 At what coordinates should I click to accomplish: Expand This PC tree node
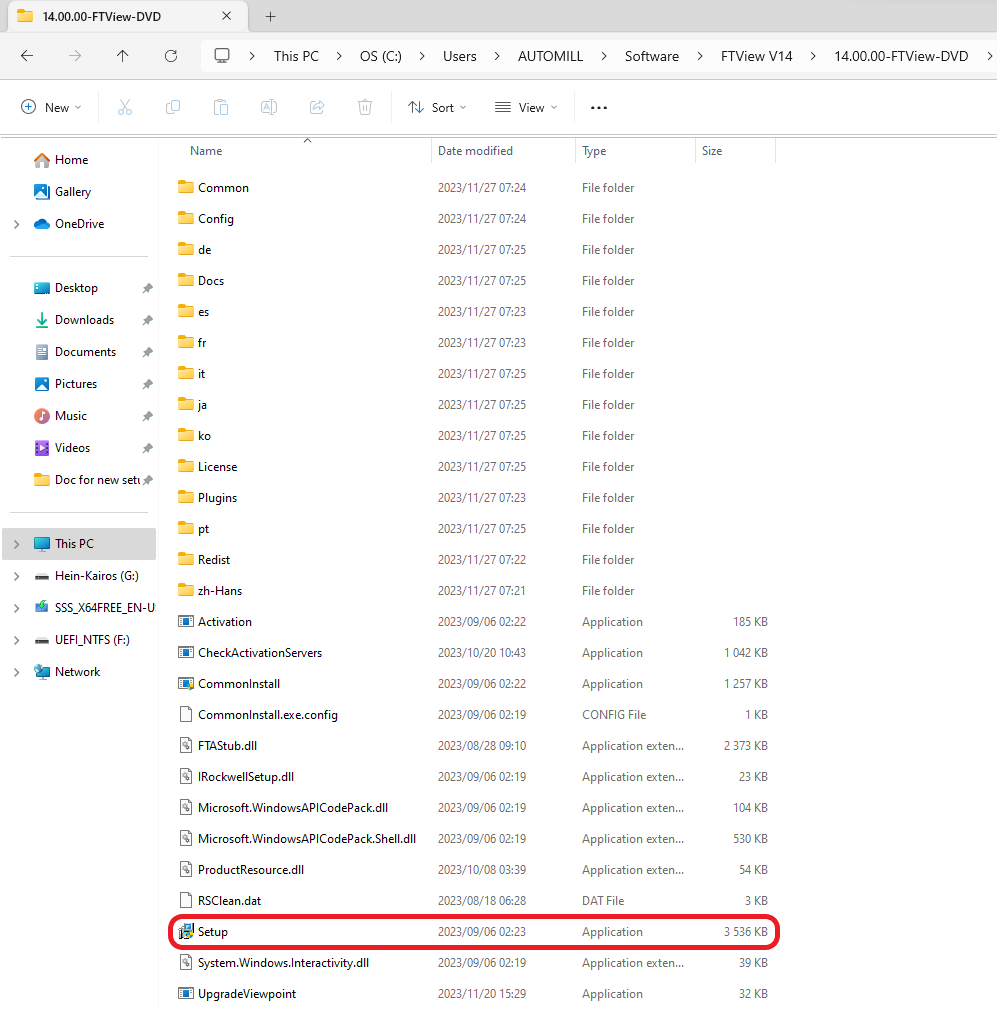17,544
